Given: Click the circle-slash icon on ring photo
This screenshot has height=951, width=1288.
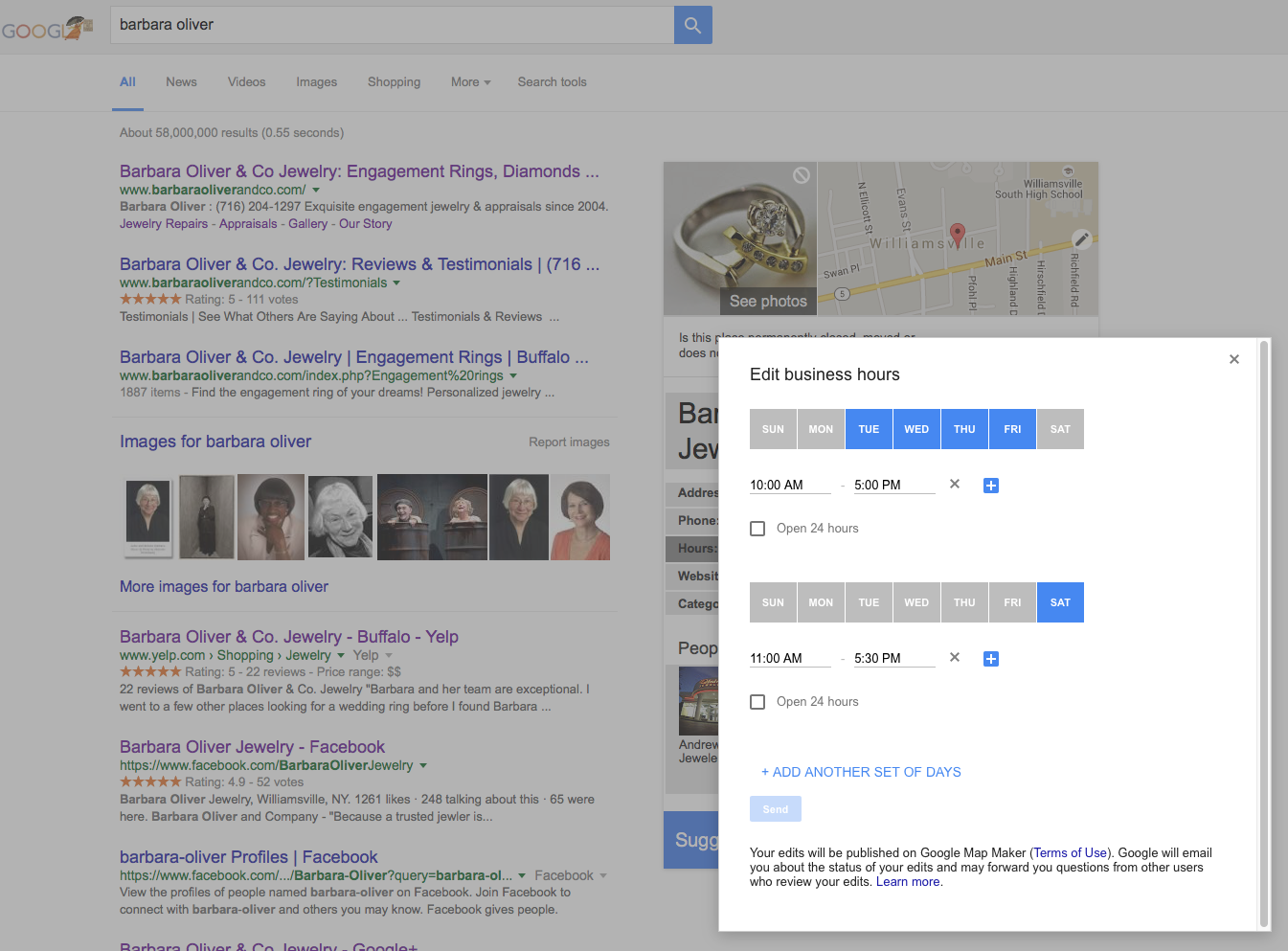Looking at the screenshot, I should (802, 174).
